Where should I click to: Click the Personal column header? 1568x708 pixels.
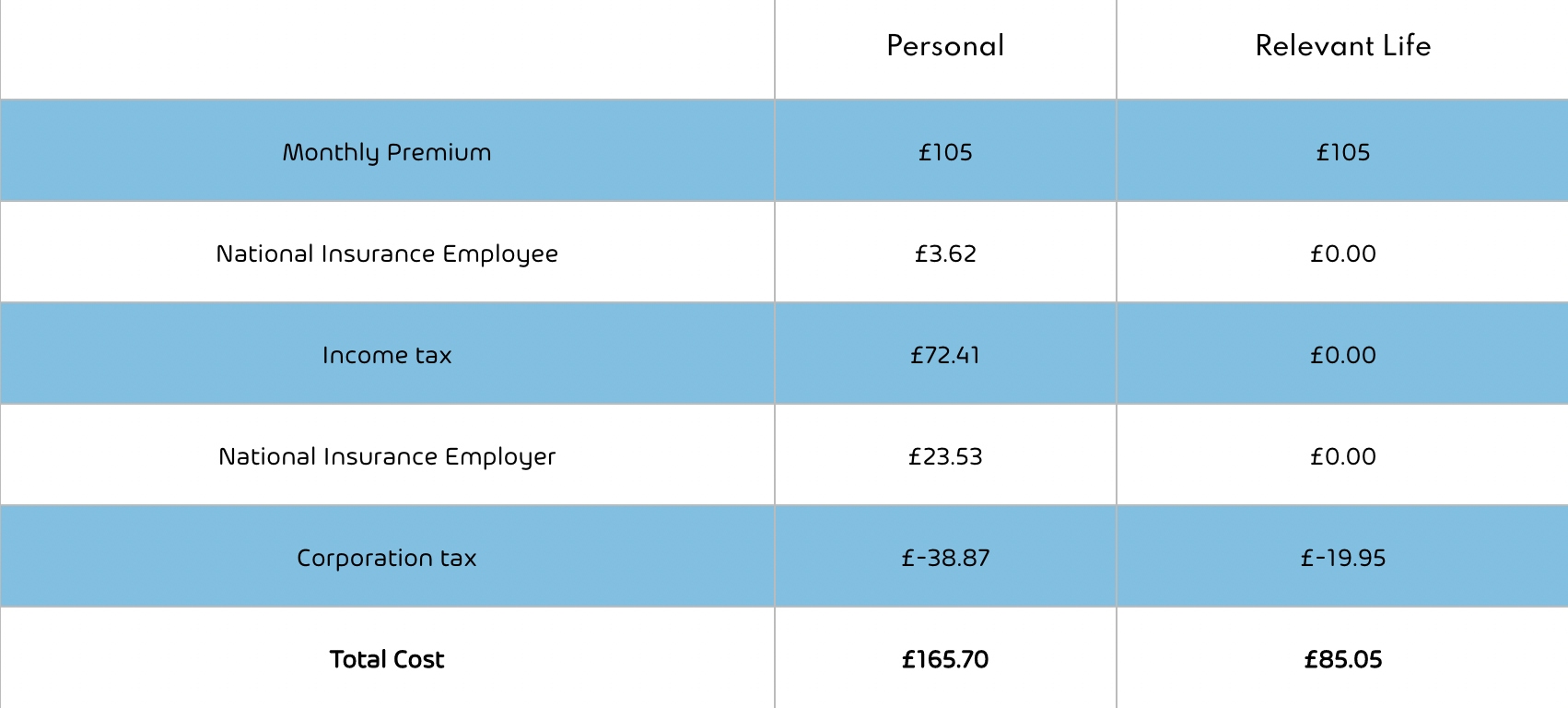[x=945, y=46]
